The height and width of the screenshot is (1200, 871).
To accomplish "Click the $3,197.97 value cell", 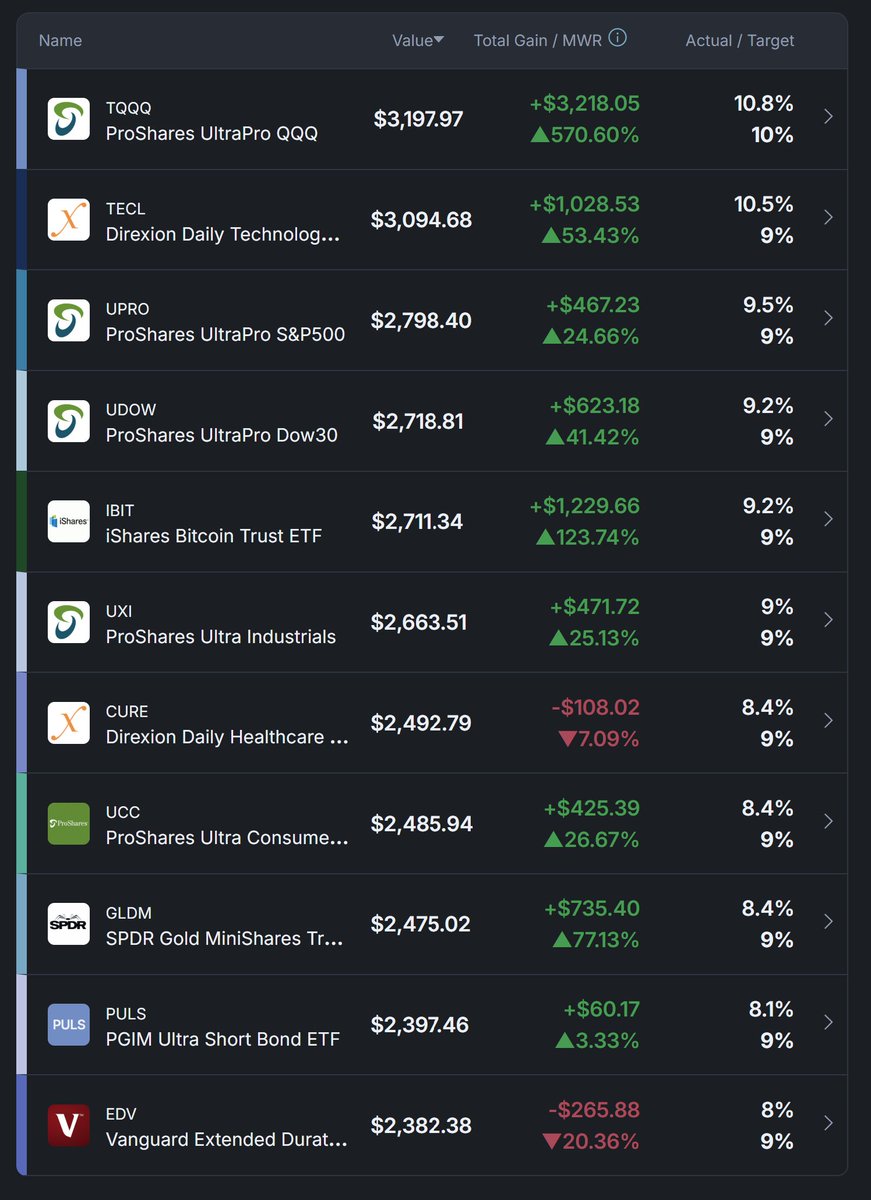I will tap(419, 119).
